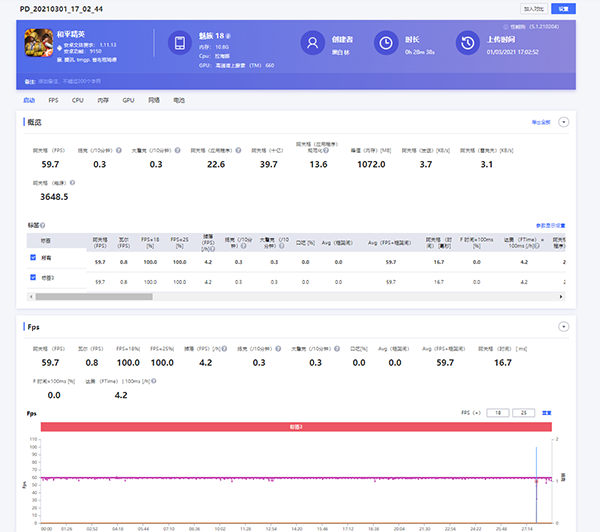Image resolution: width=600 pixels, height=532 pixels.
Task: Collapse the Fps panel using its arrow
Action: 564,326
